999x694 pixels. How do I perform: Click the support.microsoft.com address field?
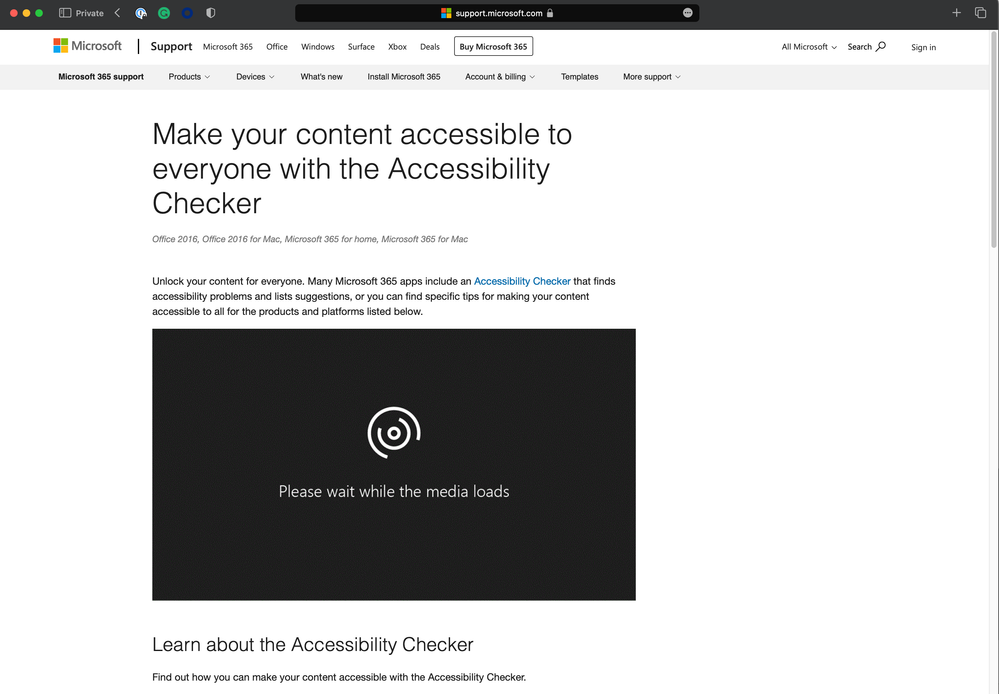[497, 13]
